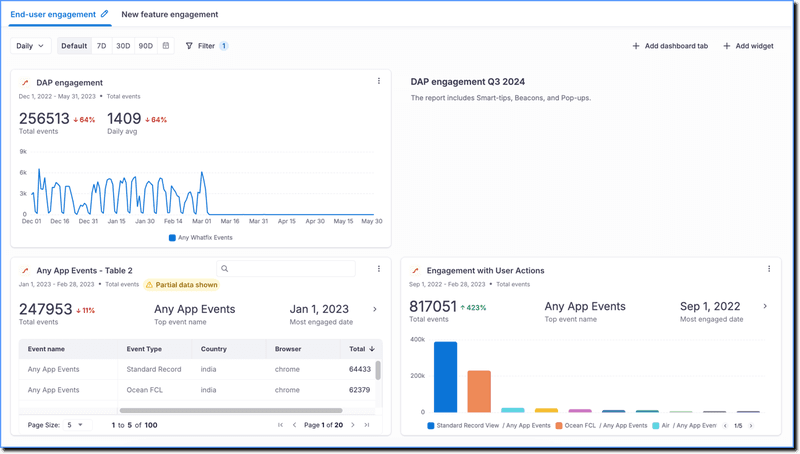Viewport: 800px width, 454px height.
Task: Open the Any App Events table options menu
Action: (378, 269)
